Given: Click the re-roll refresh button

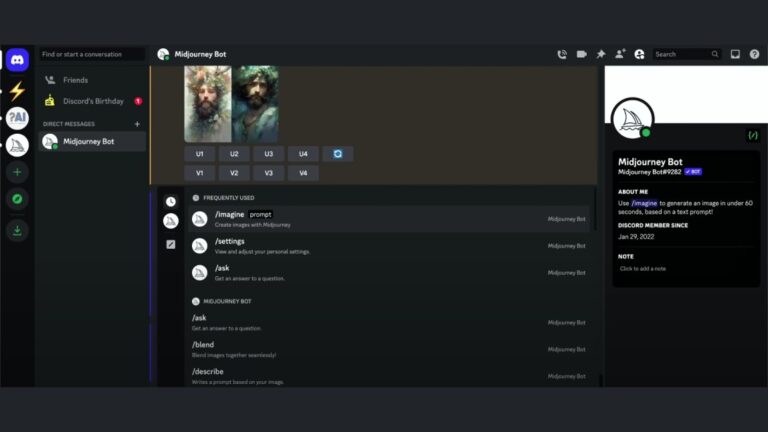Looking at the screenshot, I should point(338,154).
